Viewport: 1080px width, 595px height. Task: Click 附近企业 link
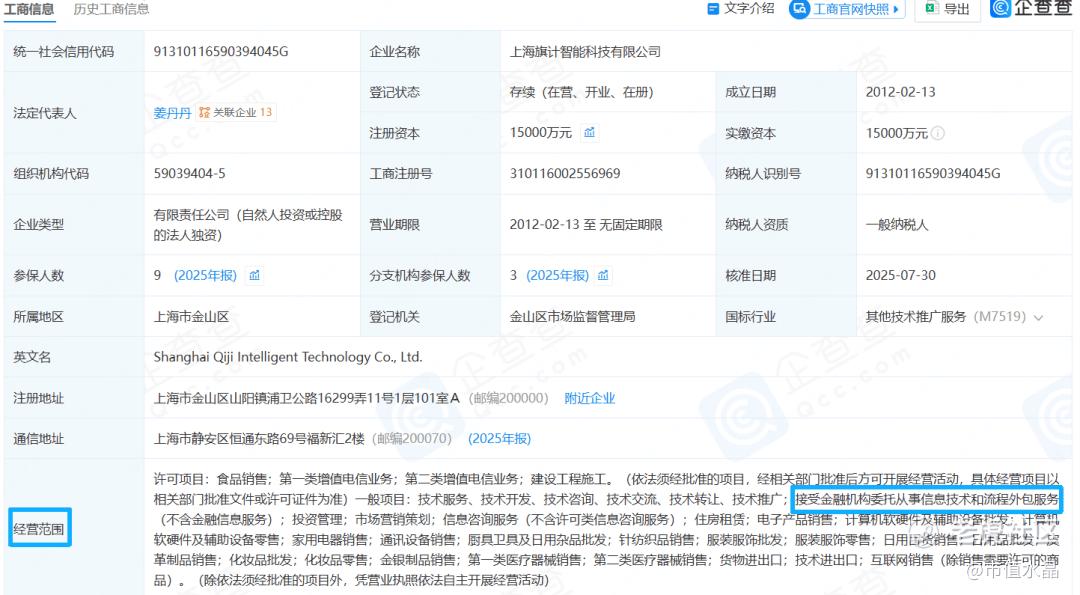(590, 398)
